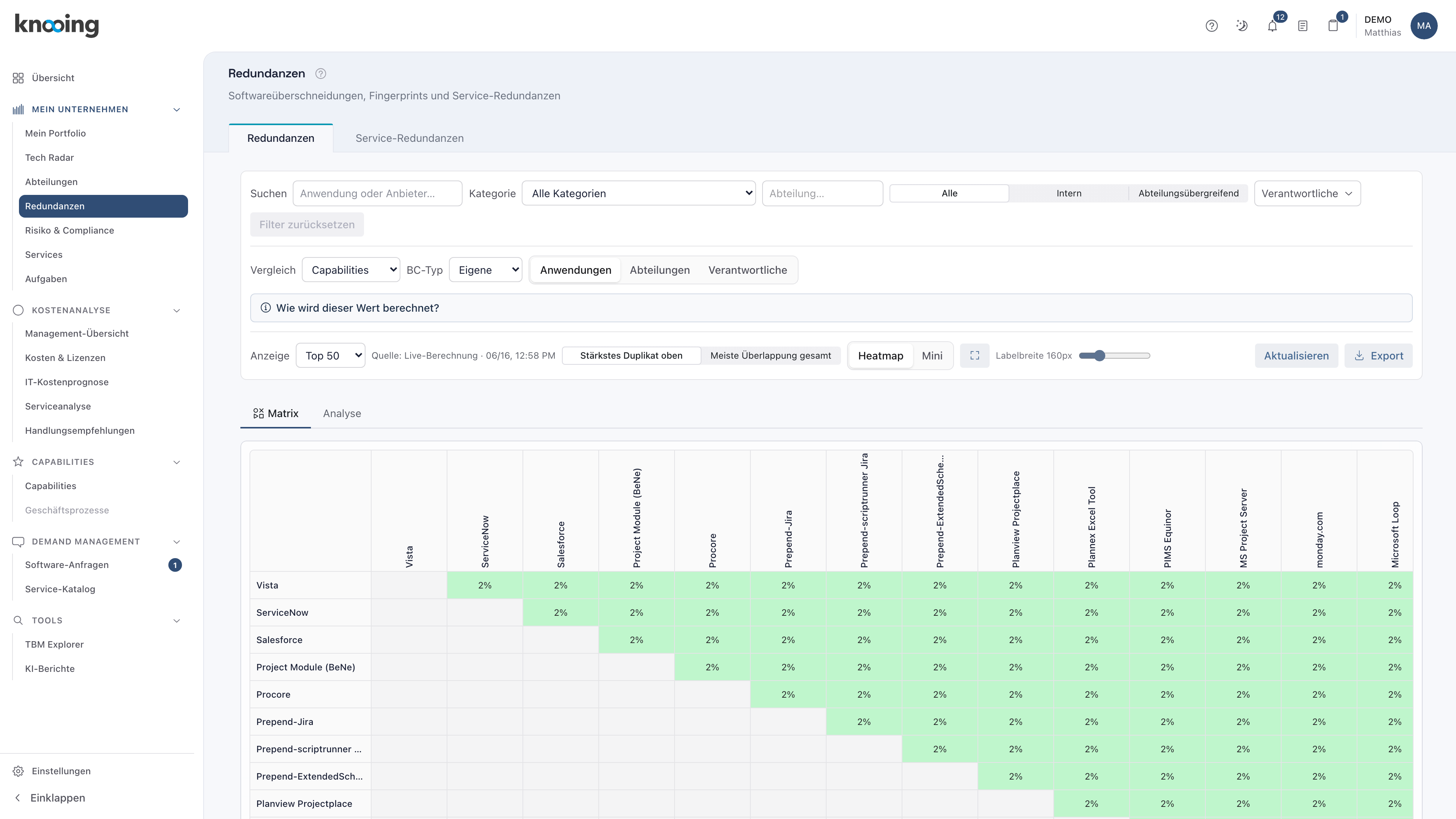Open Handlungsempfehlungen in sidebar
The height and width of the screenshot is (819, 1456).
pyautogui.click(x=80, y=431)
